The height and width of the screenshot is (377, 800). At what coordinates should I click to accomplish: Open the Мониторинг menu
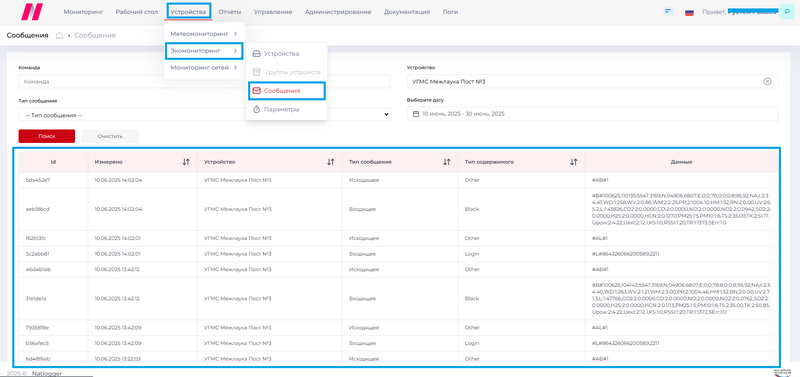pos(83,12)
